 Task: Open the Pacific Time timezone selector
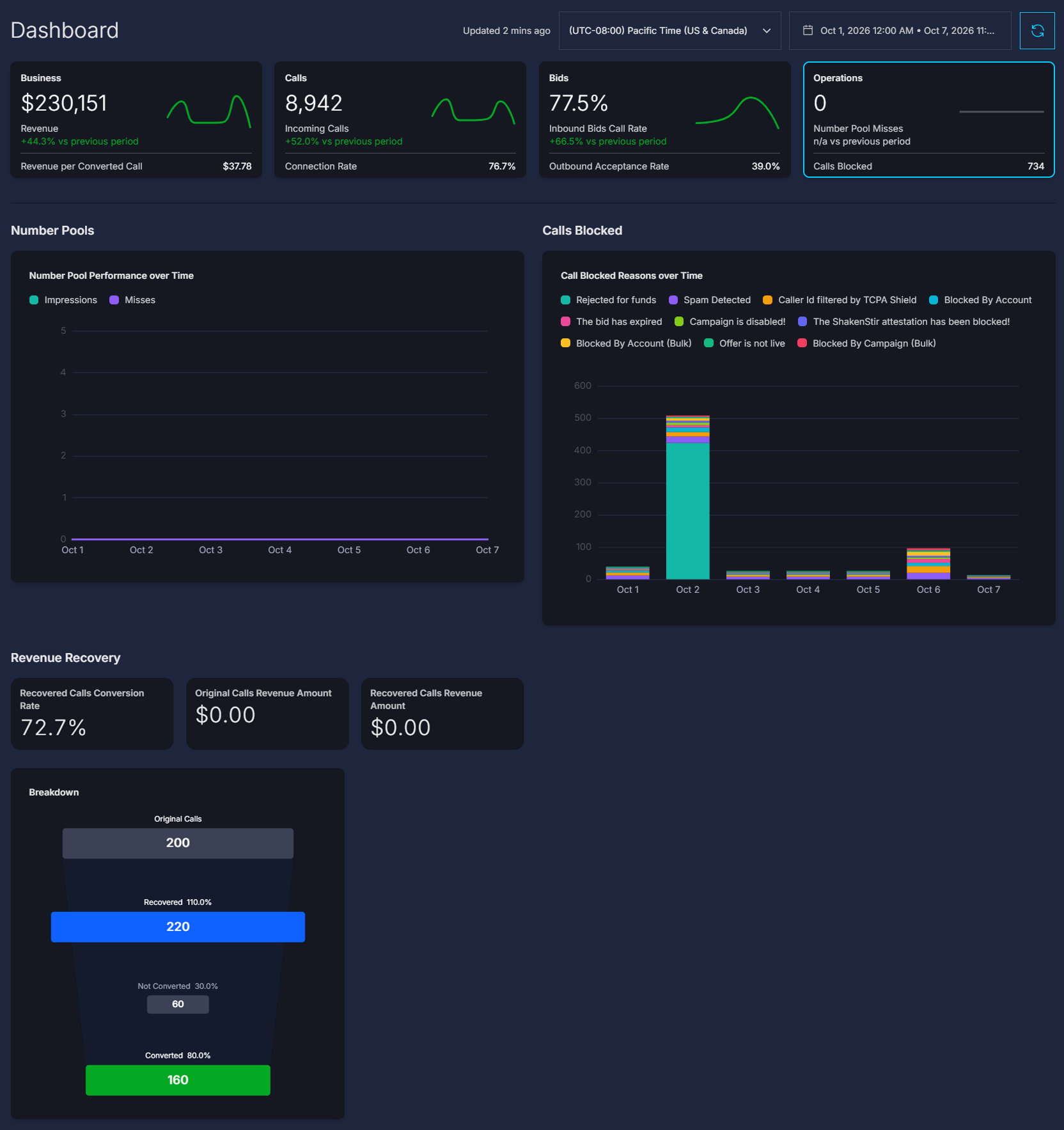669,31
